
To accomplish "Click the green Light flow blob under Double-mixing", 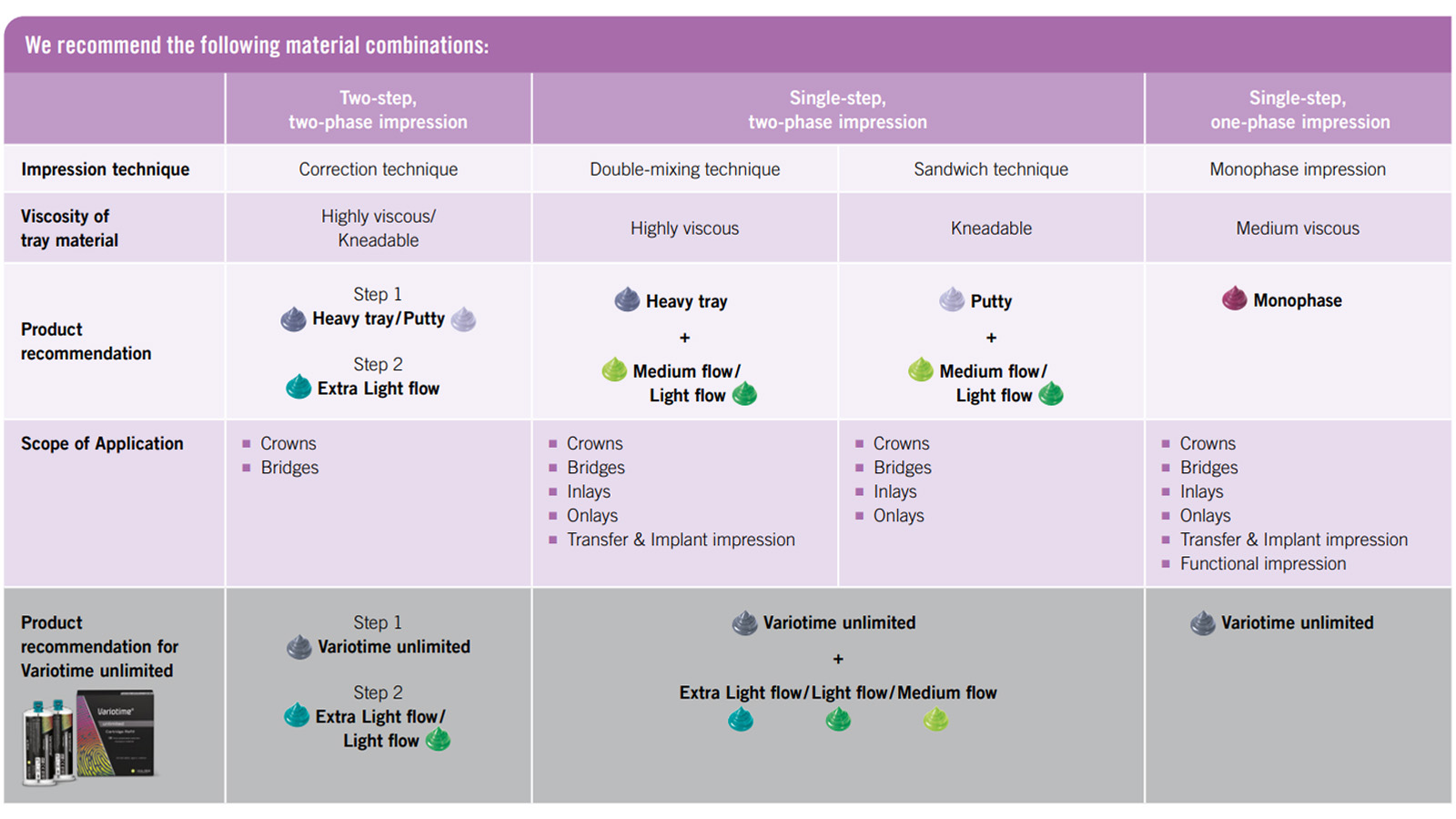I will click(744, 394).
